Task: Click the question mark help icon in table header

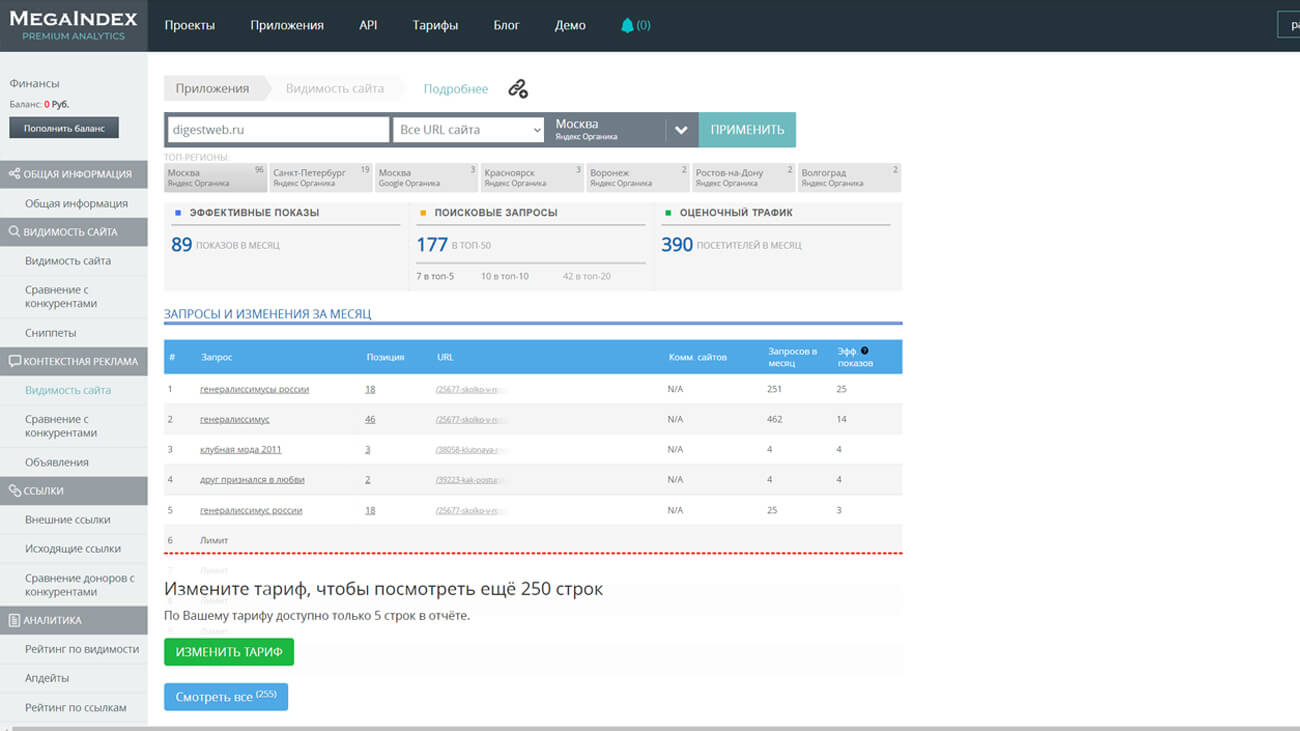Action: coord(865,351)
